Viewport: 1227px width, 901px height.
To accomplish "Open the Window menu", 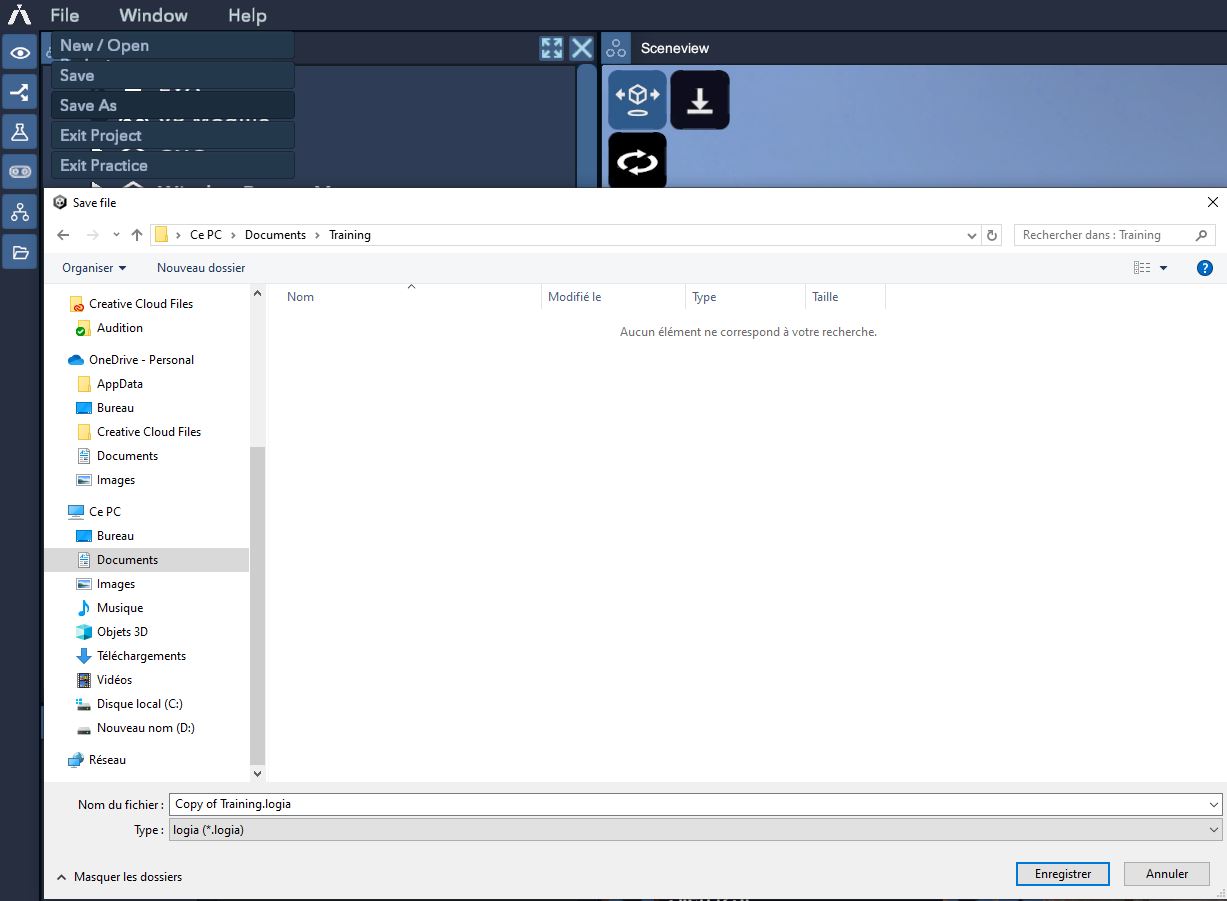I will (153, 15).
